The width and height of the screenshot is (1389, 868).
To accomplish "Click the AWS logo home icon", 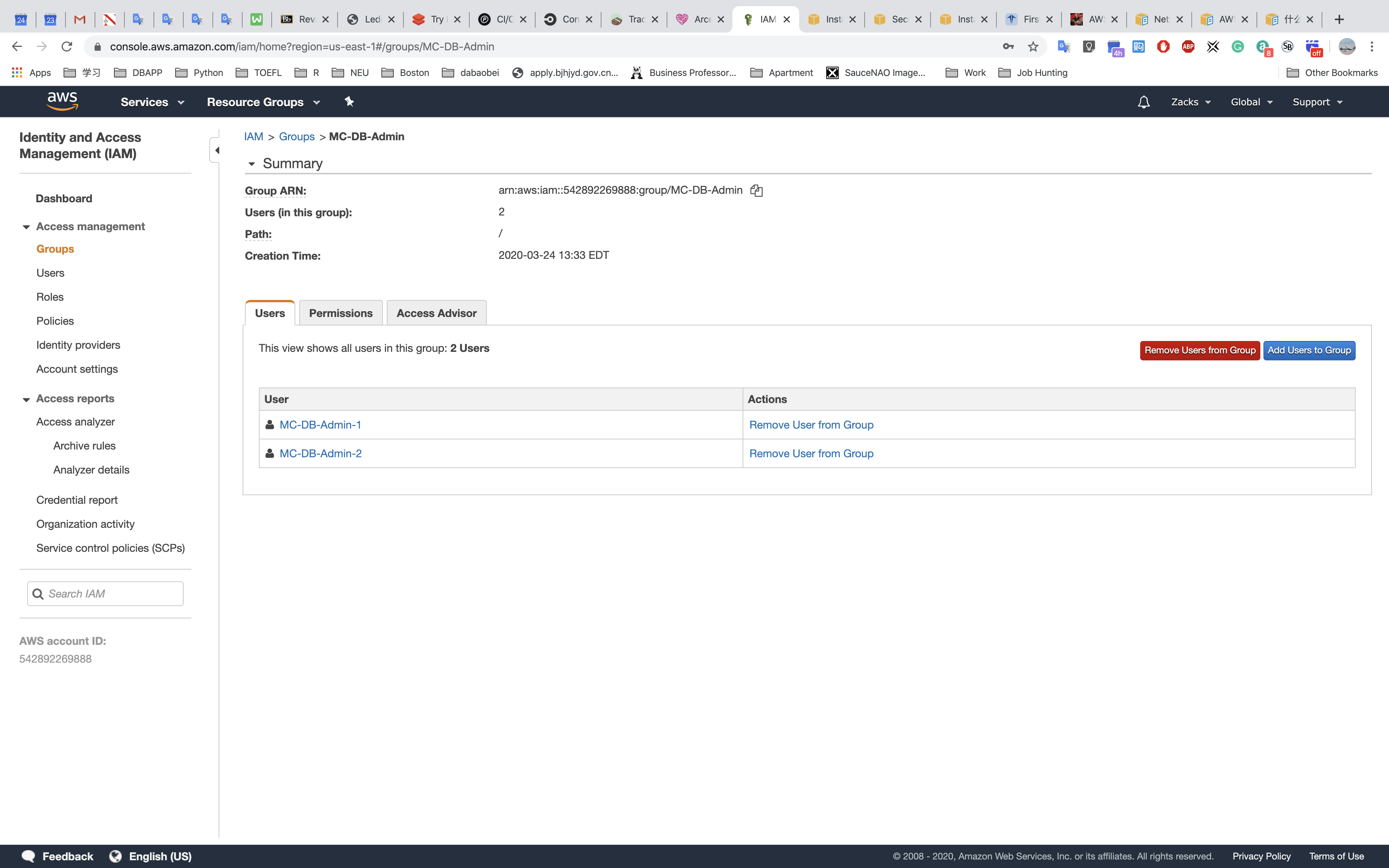I will [x=62, y=102].
